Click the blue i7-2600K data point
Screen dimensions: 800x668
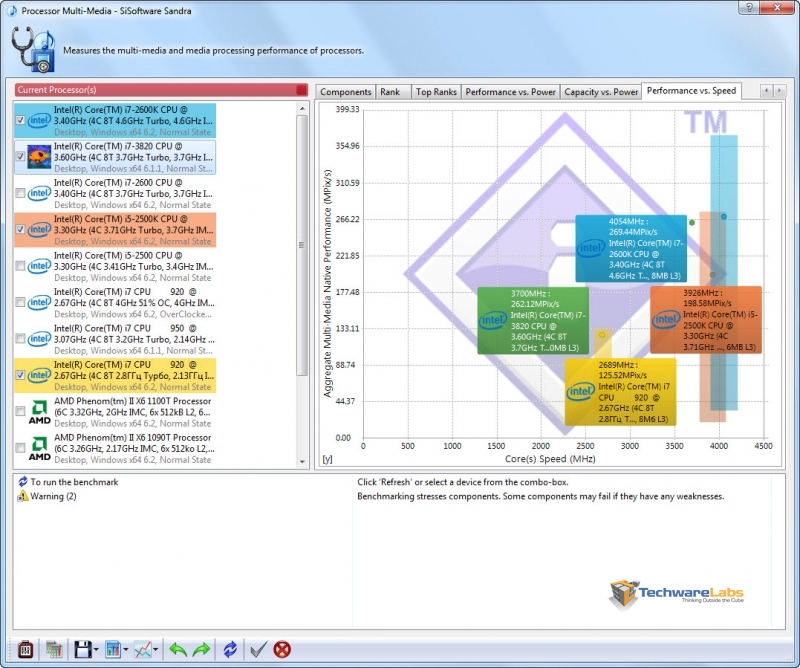(x=723, y=217)
